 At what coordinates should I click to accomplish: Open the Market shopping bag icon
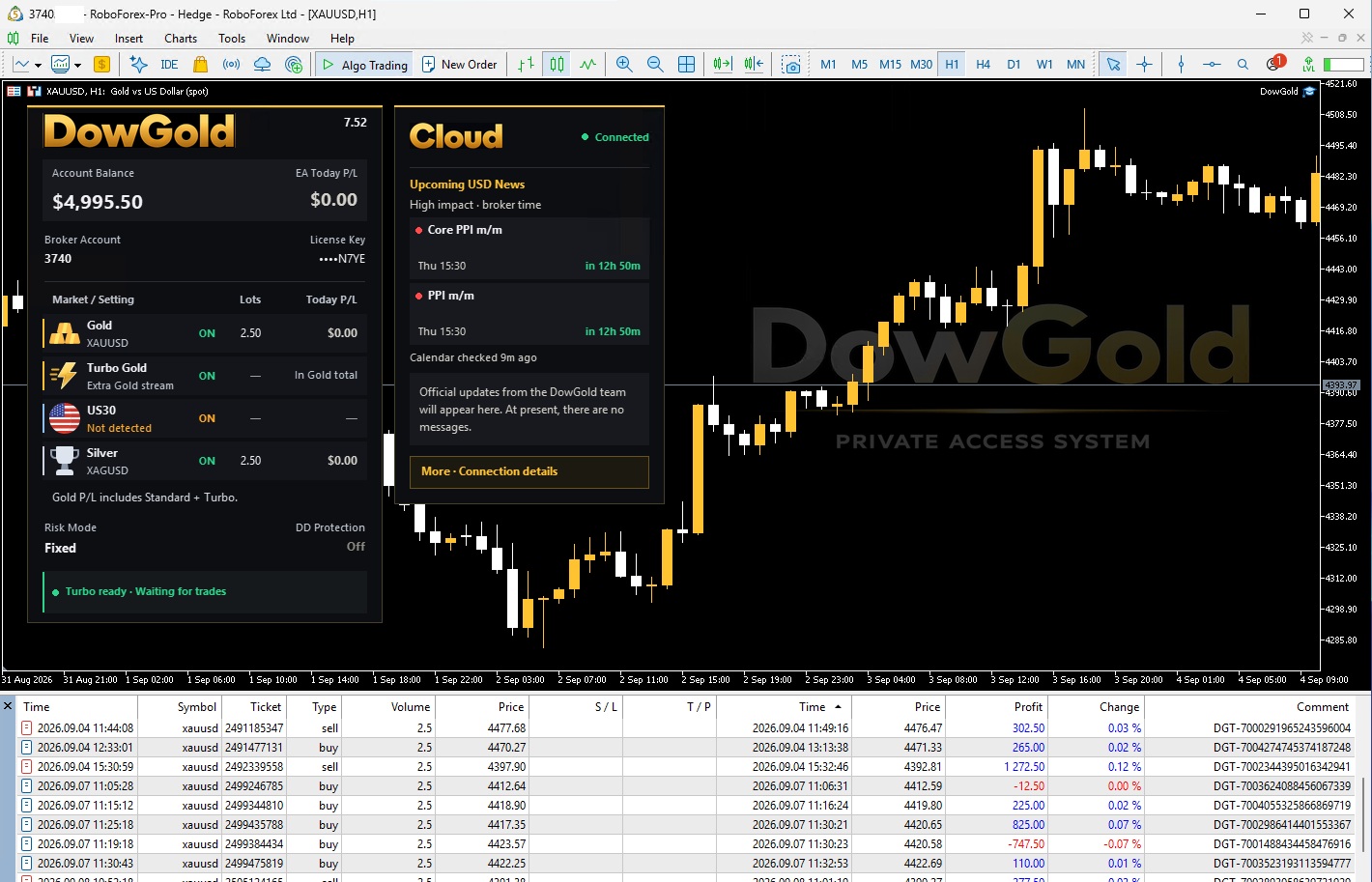[x=200, y=65]
